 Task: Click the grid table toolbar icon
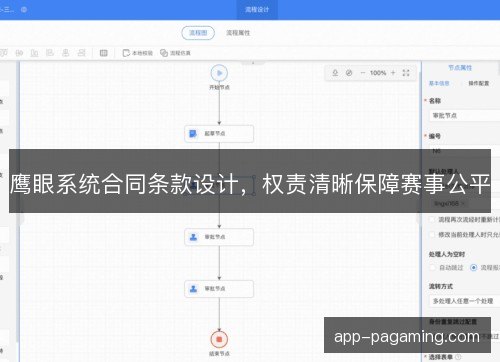(x=104, y=53)
